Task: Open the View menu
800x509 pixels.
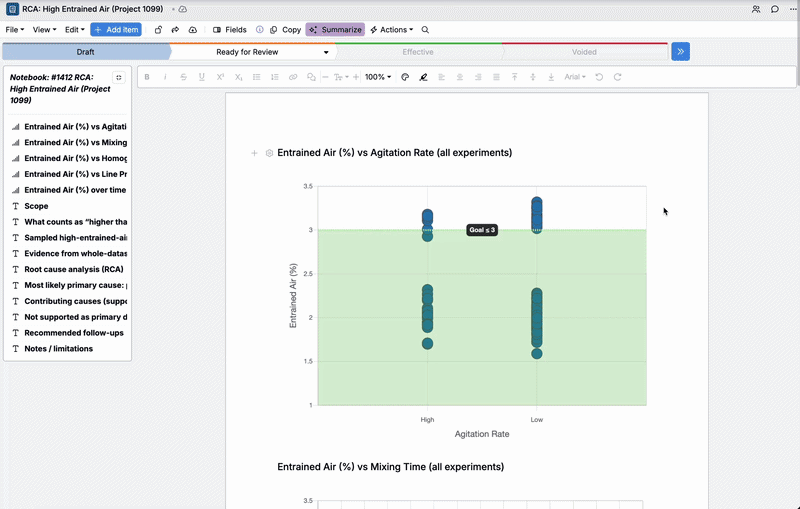Action: coord(44,30)
